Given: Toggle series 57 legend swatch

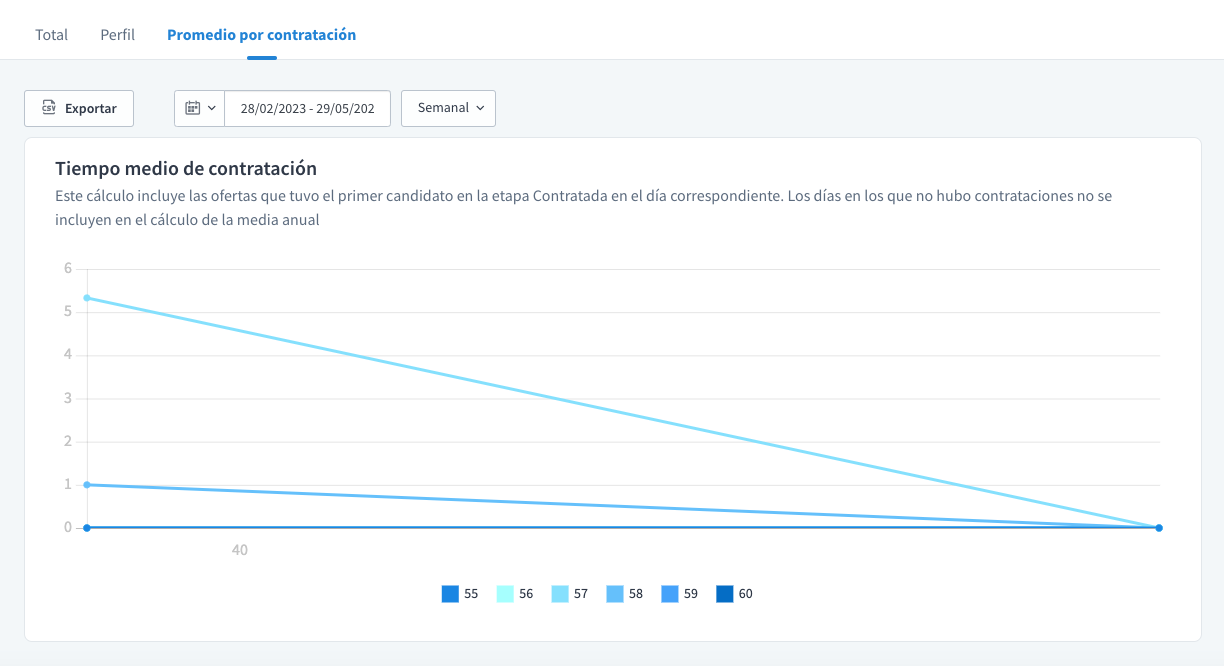Looking at the screenshot, I should (x=560, y=594).
